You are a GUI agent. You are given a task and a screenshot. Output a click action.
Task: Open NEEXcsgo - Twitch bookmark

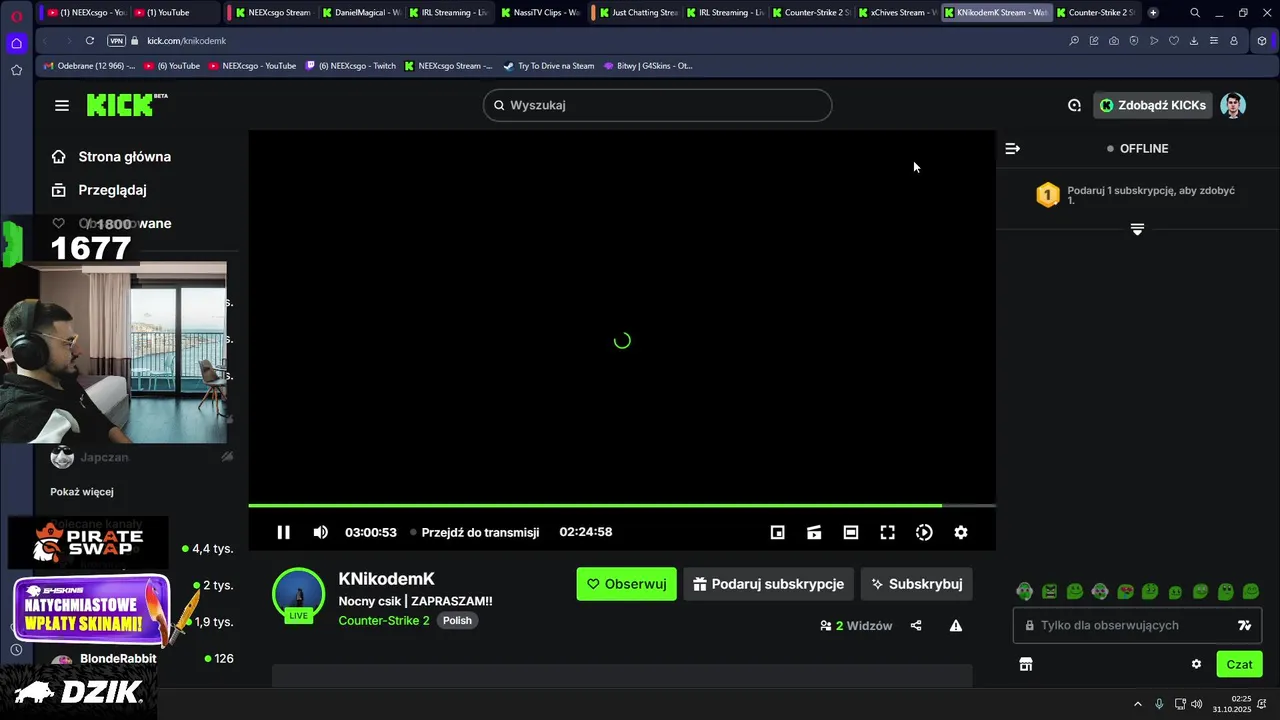(x=351, y=66)
